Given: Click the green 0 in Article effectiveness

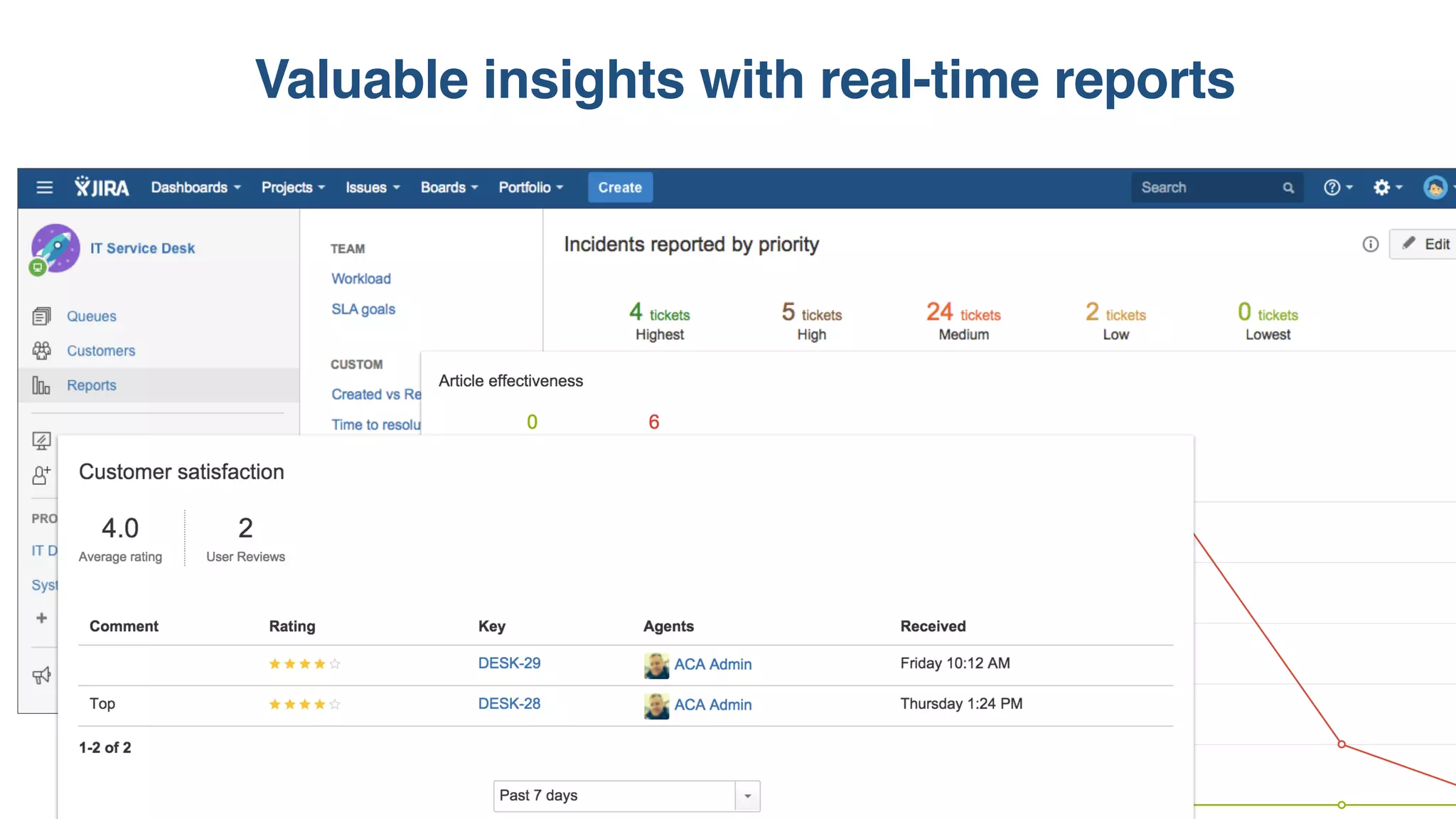Looking at the screenshot, I should click(532, 422).
